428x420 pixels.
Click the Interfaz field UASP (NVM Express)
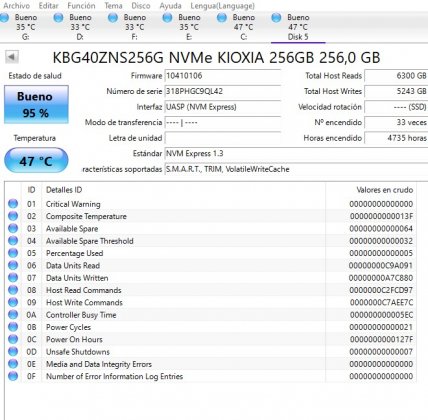[x=223, y=107]
